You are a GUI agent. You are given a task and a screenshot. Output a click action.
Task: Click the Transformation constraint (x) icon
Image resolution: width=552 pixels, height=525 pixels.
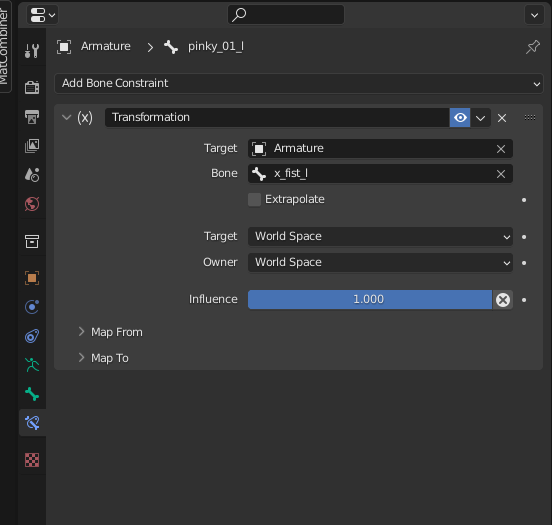point(85,117)
